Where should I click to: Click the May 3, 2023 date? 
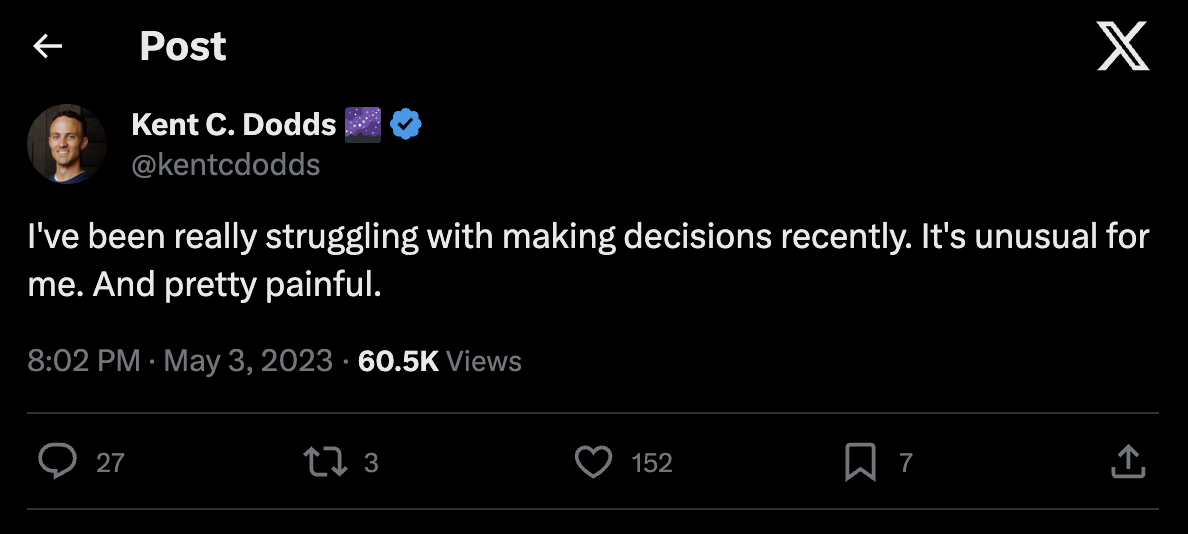point(248,361)
